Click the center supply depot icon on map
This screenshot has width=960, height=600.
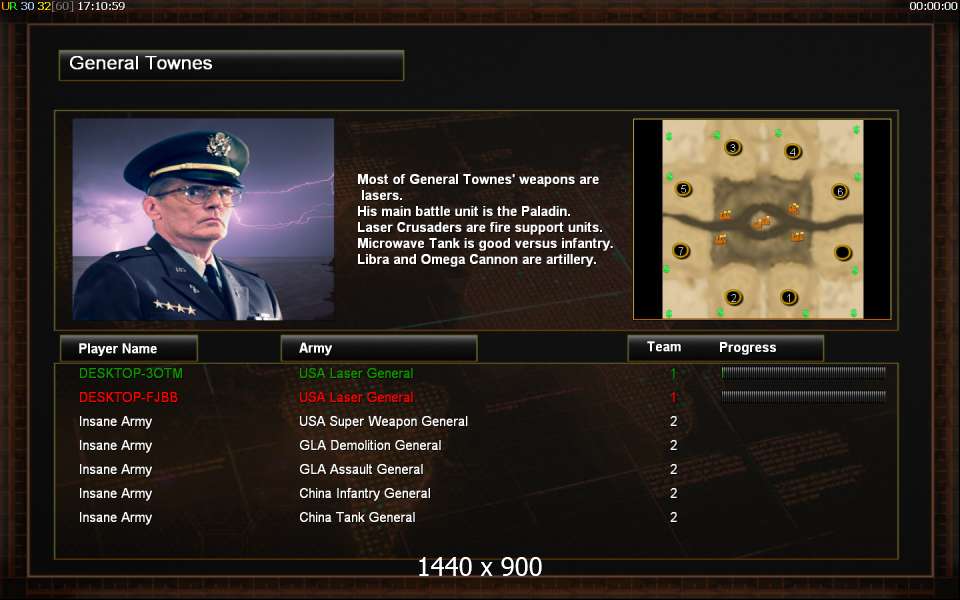click(x=762, y=222)
